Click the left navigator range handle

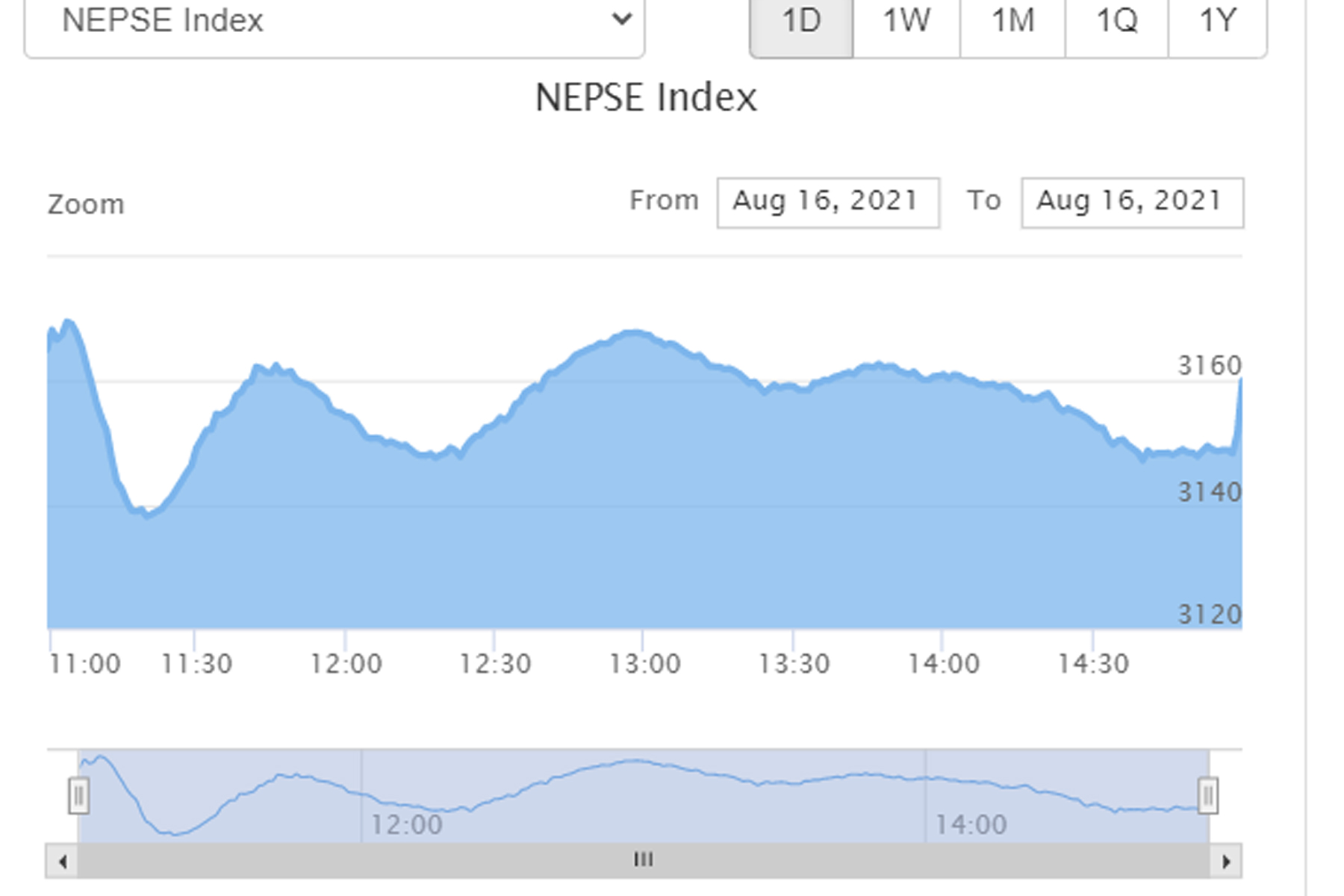coord(78,795)
